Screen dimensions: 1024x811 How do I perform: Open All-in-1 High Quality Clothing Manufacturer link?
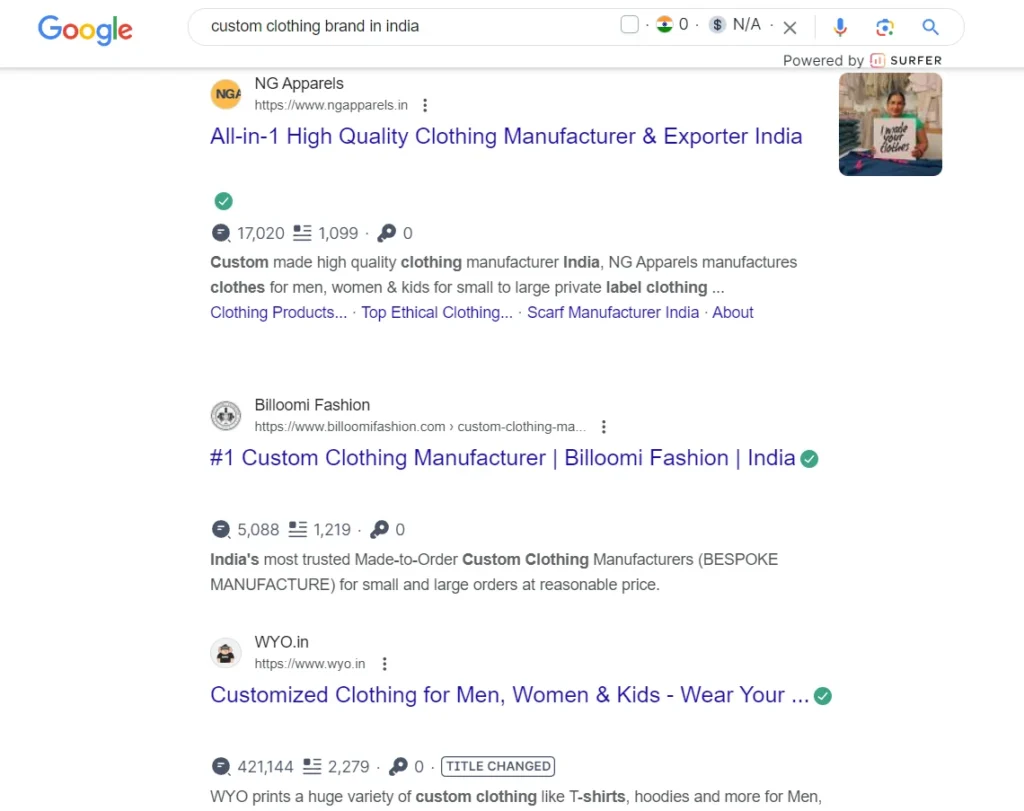pyautogui.click(x=506, y=136)
